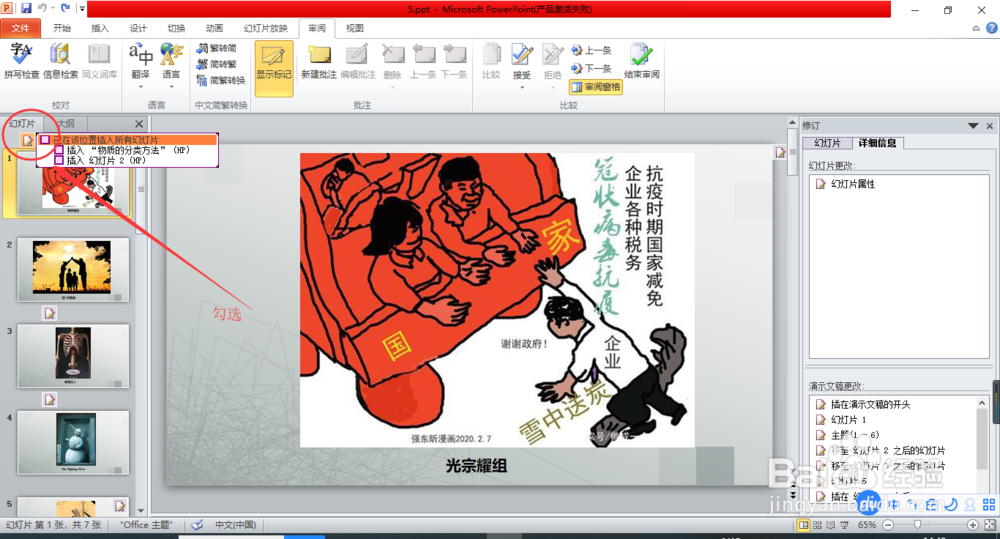The width and height of the screenshot is (1000, 539).
Task: Zoom in with plus button
Action: [973, 525]
